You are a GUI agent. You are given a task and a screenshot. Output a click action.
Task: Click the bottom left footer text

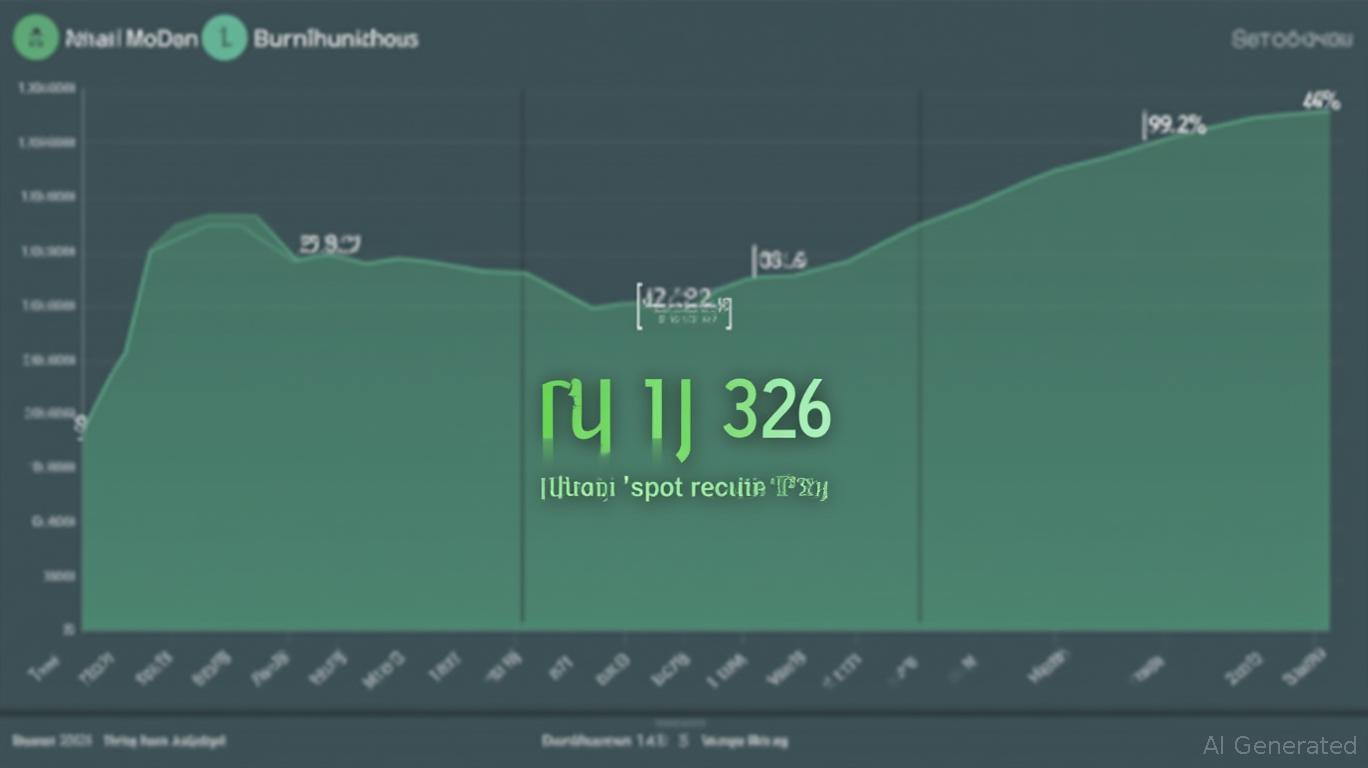[x=118, y=741]
